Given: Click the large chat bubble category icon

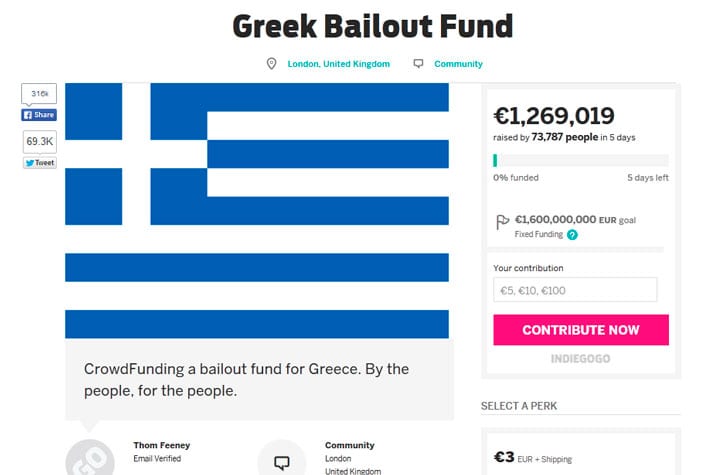Looking at the screenshot, I should coord(282,461).
